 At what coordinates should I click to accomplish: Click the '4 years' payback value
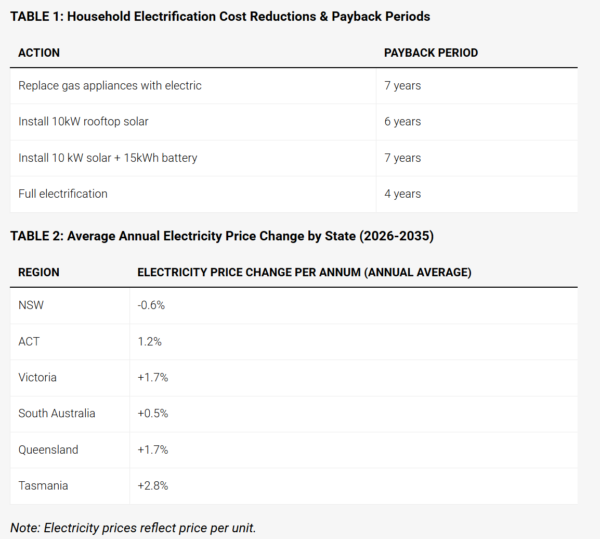(x=402, y=194)
